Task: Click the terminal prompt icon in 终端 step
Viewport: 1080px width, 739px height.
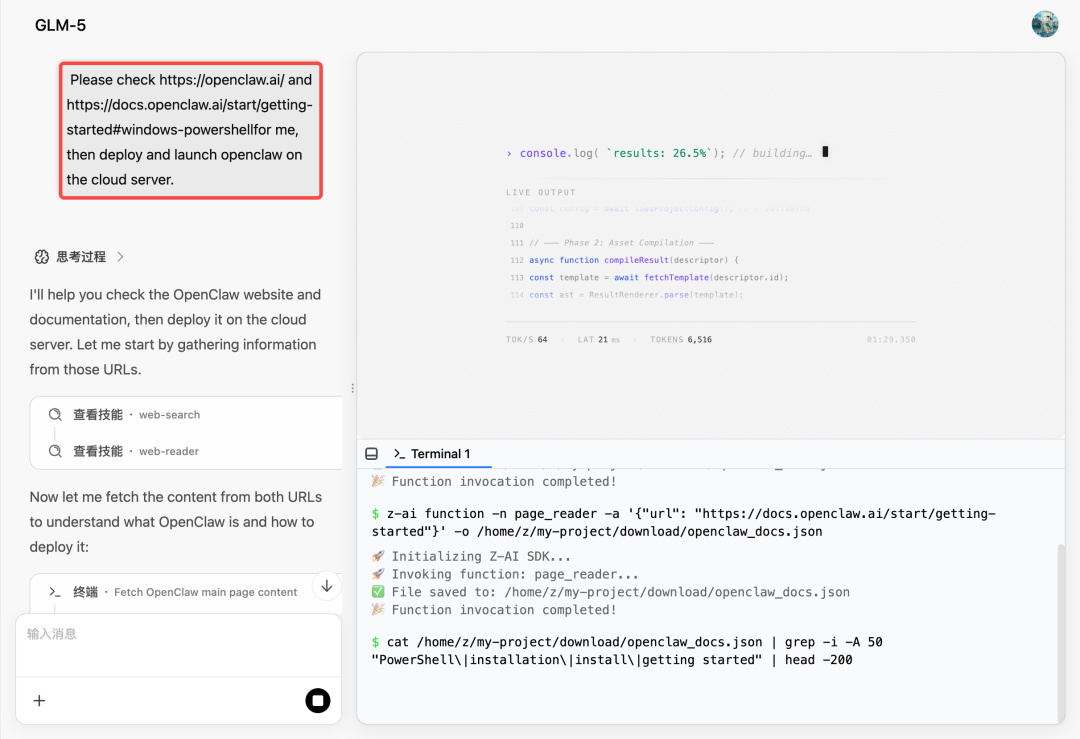Action: pyautogui.click(x=55, y=592)
